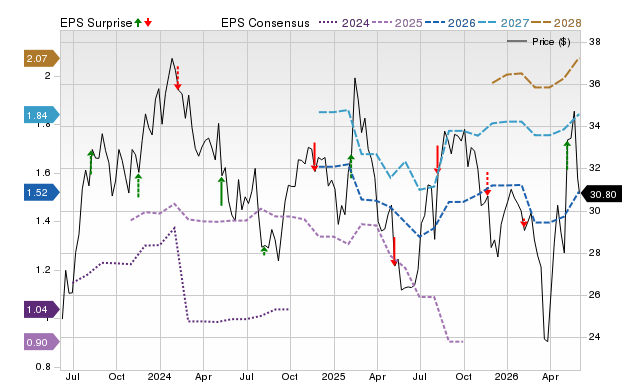
Task: Click the 28 label on the price axis
Action: coord(595,253)
